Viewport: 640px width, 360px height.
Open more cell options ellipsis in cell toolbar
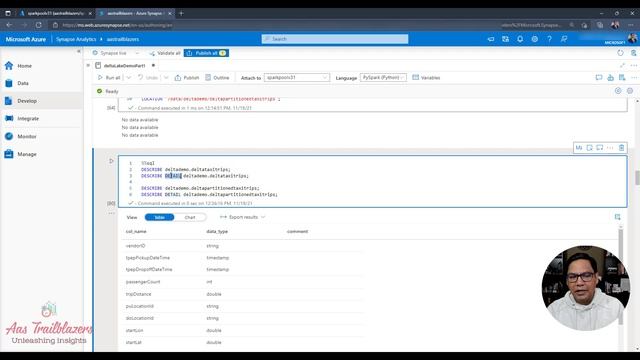point(610,148)
